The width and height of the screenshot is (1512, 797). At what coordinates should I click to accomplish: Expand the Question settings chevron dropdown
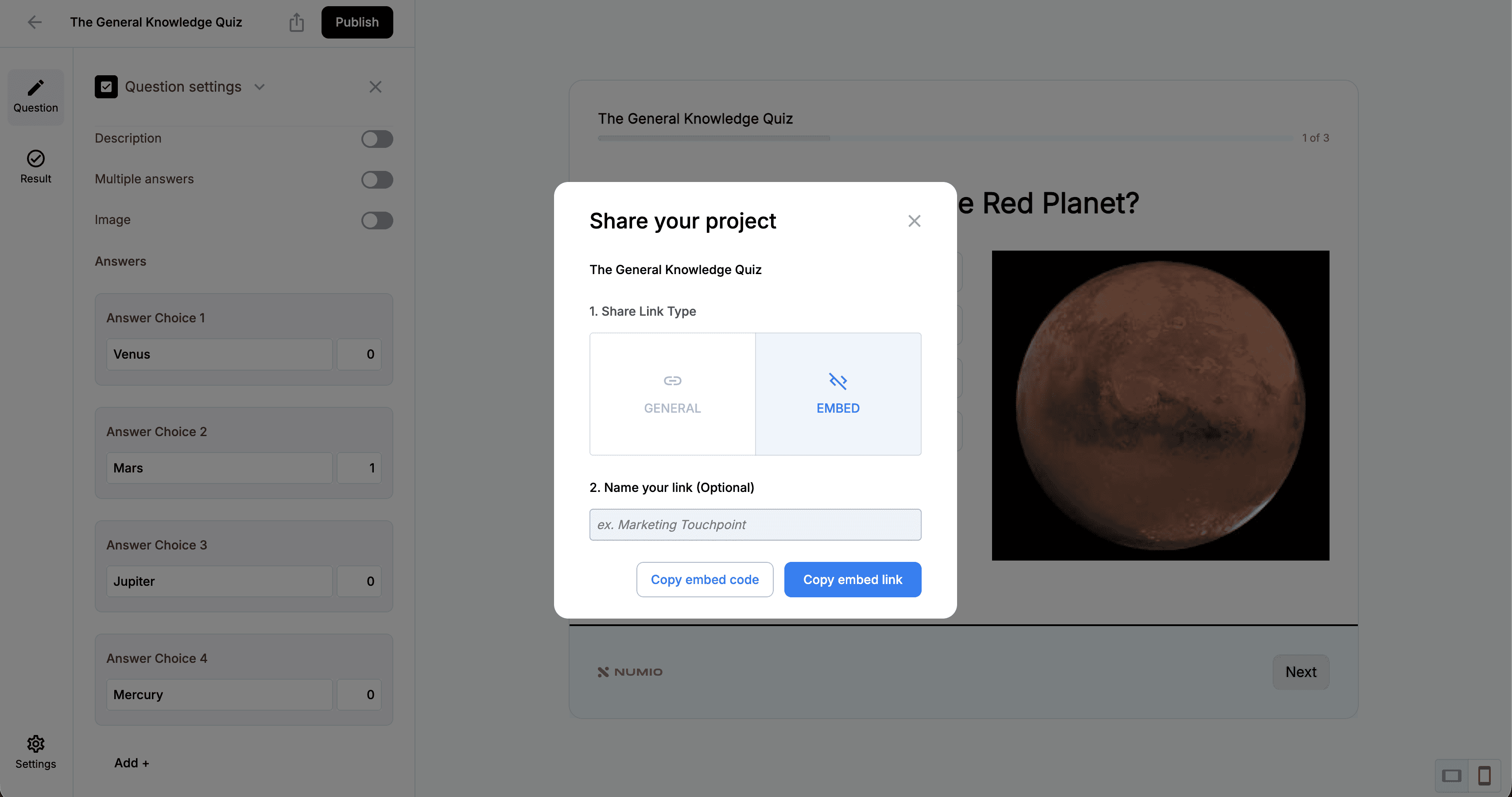(260, 87)
